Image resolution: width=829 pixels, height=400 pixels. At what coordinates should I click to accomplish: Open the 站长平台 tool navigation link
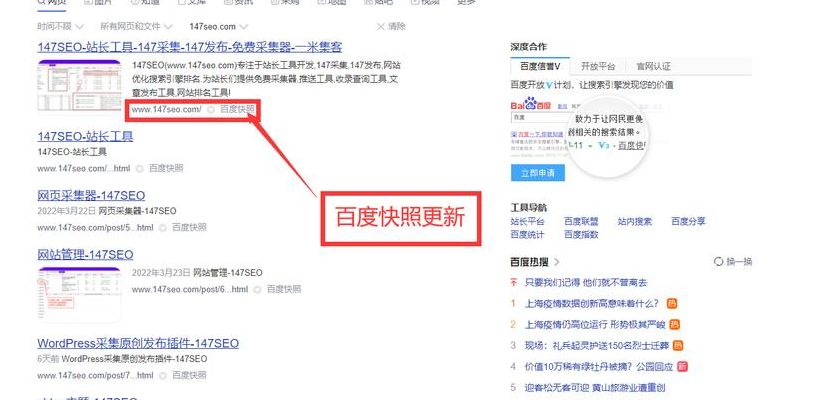point(527,221)
